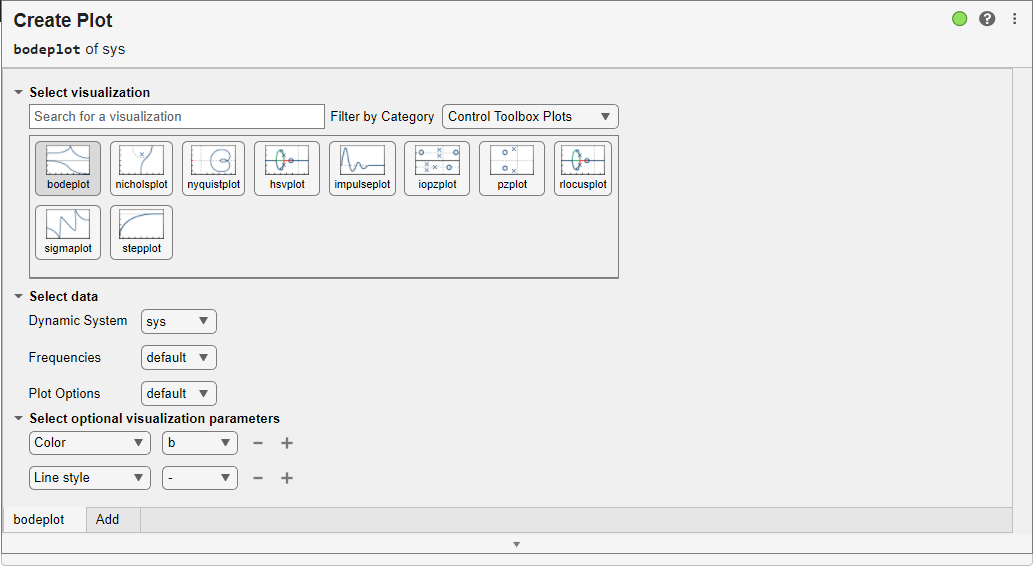Image resolution: width=1033 pixels, height=566 pixels.
Task: Remove the Line style parameter with minus
Action: click(x=258, y=478)
